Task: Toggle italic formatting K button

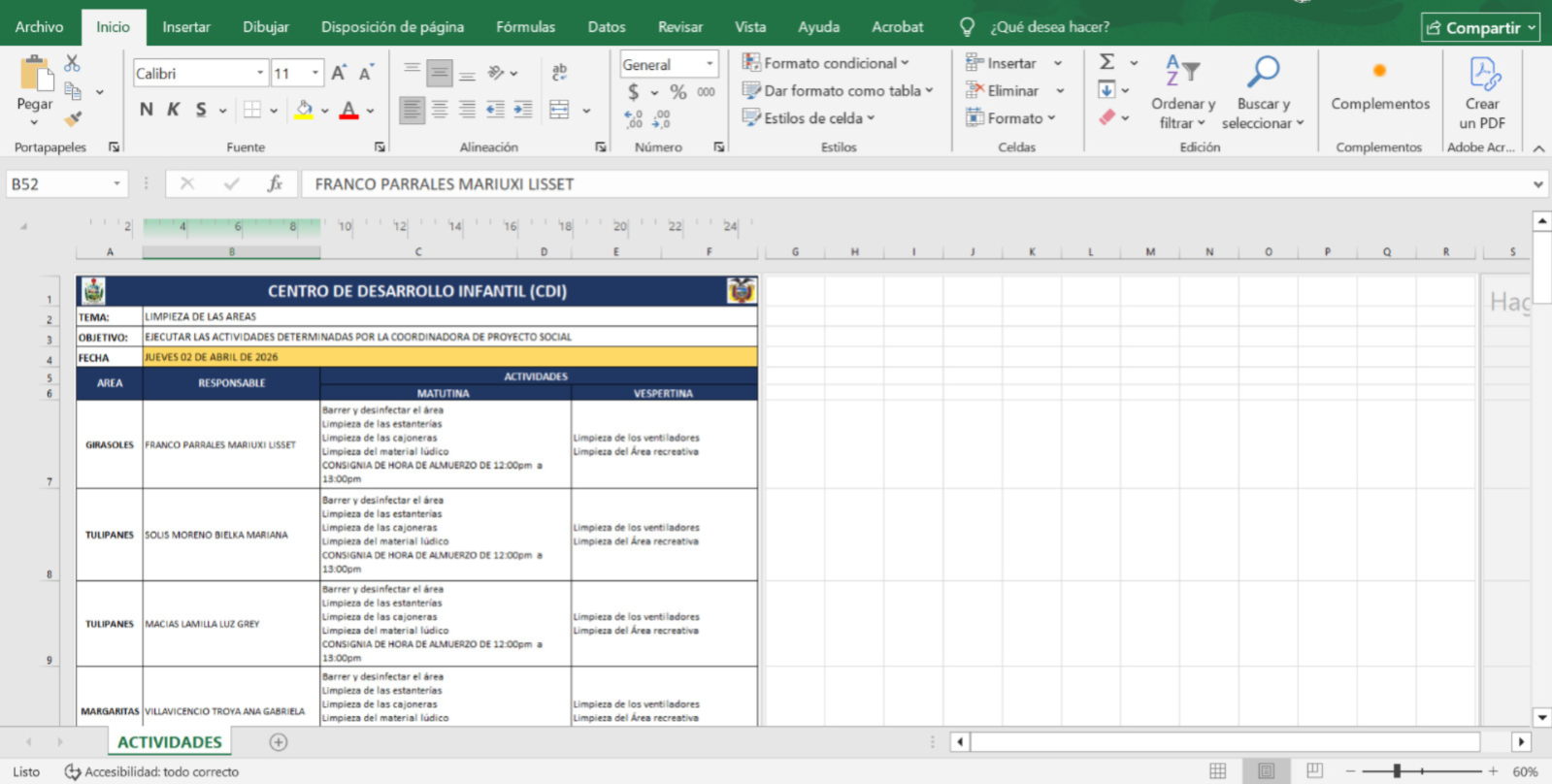Action: coord(173,110)
